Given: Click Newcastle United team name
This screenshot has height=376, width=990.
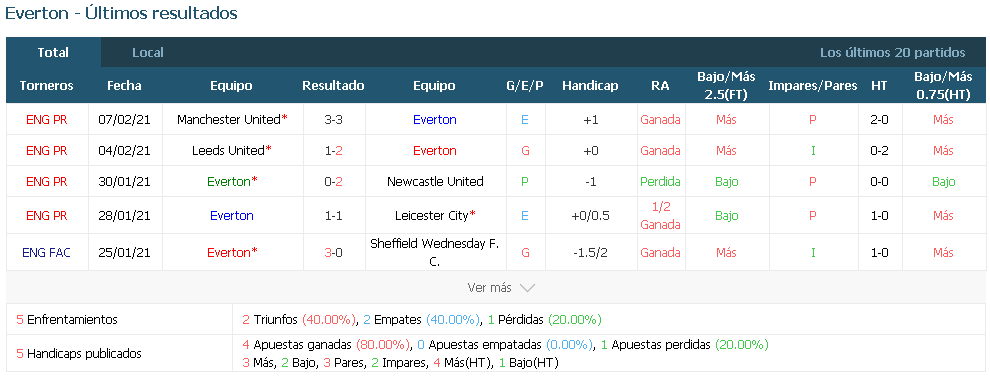Looking at the screenshot, I should tap(435, 182).
